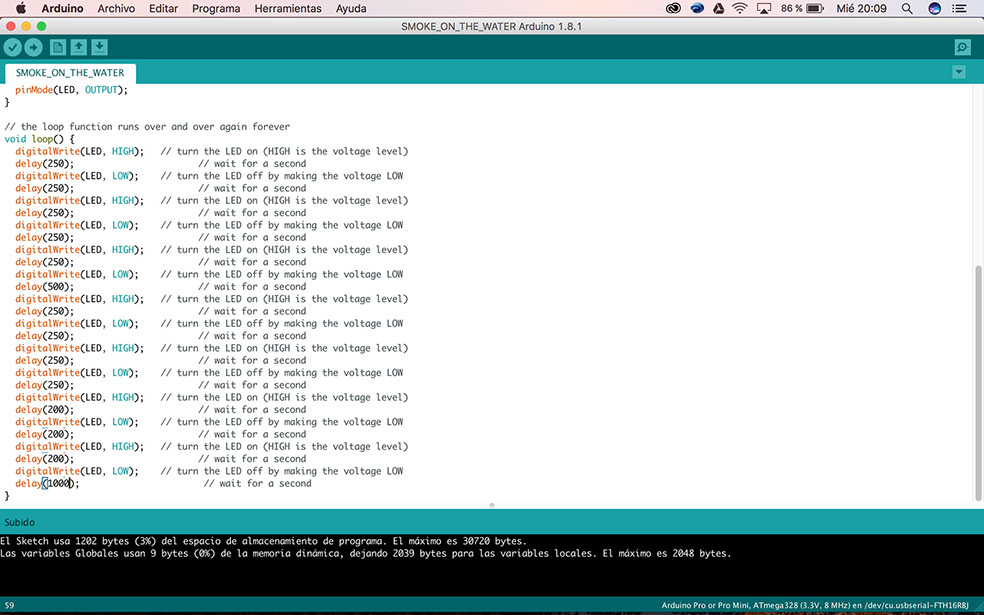Select the SMOKE_ON_THE_WATER tab
The image size is (984, 615).
point(70,73)
